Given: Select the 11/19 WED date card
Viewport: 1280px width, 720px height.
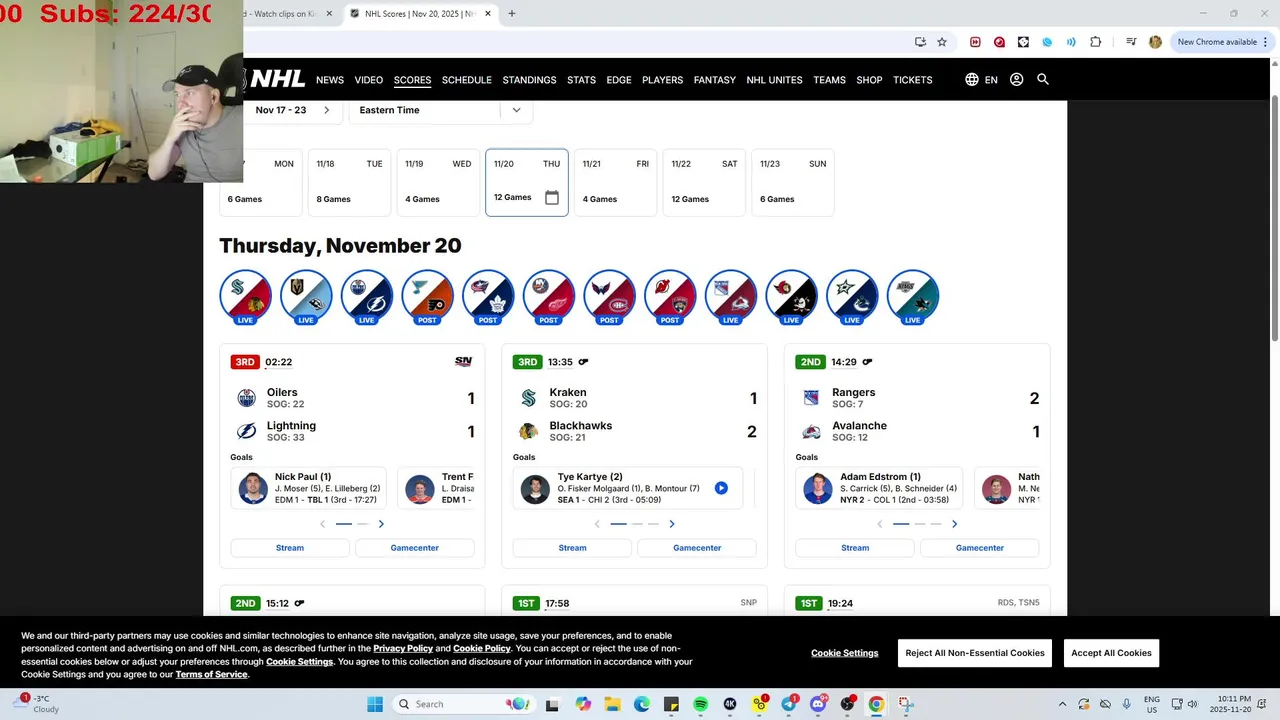Looking at the screenshot, I should click(438, 182).
